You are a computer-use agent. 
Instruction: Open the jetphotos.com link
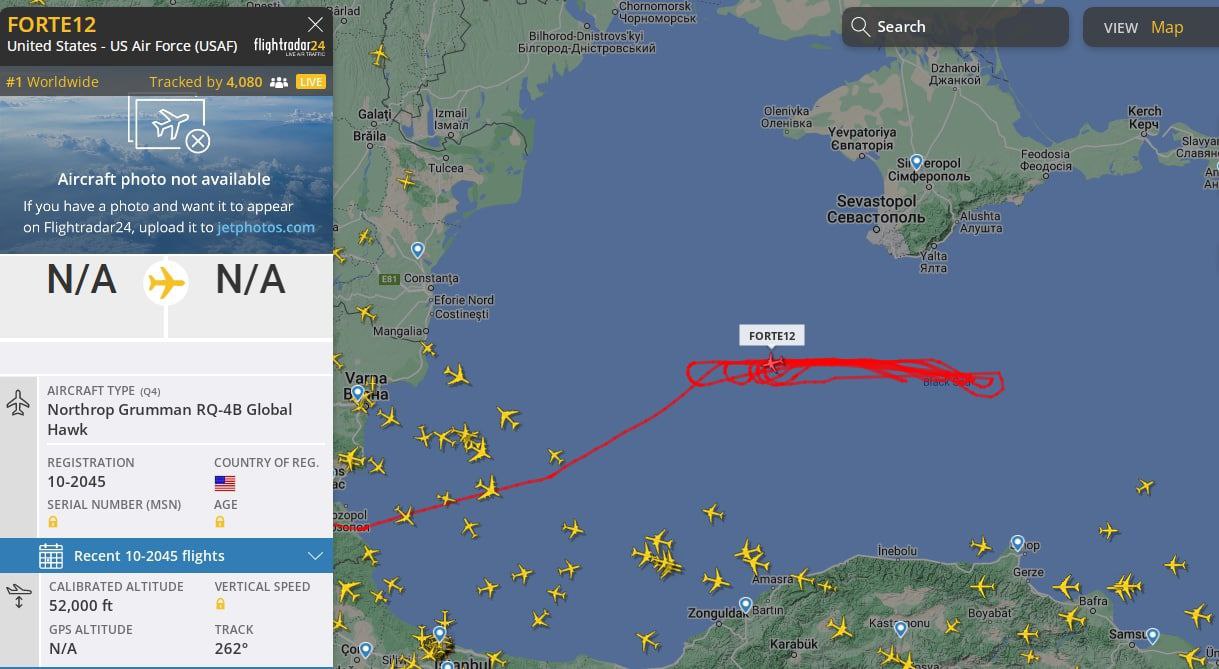[x=266, y=227]
